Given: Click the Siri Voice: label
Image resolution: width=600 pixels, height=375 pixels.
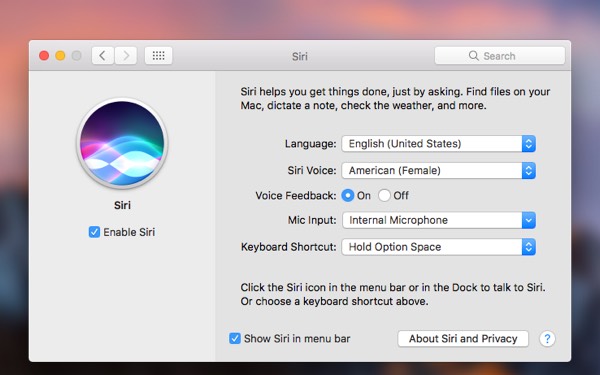Looking at the screenshot, I should 312,170.
